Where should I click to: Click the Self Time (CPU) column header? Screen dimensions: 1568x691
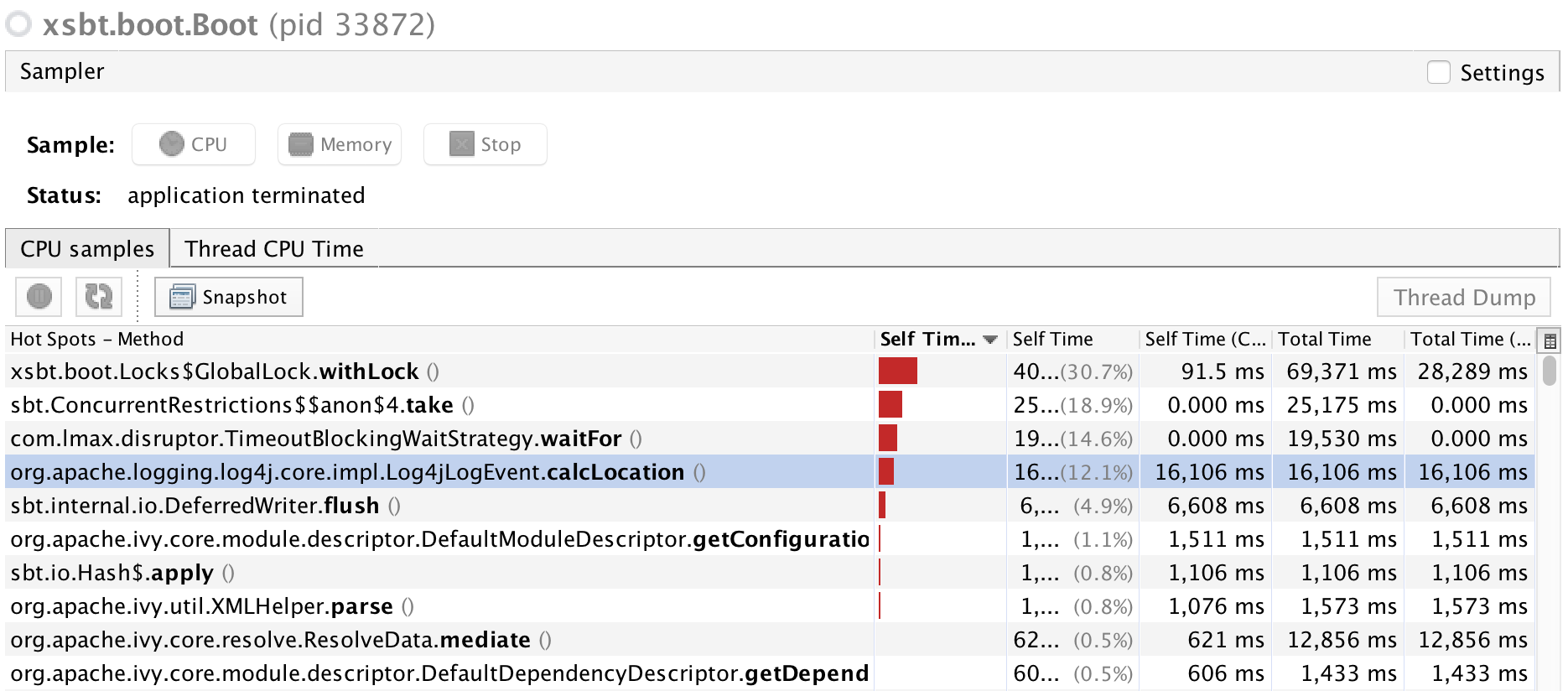(1205, 340)
